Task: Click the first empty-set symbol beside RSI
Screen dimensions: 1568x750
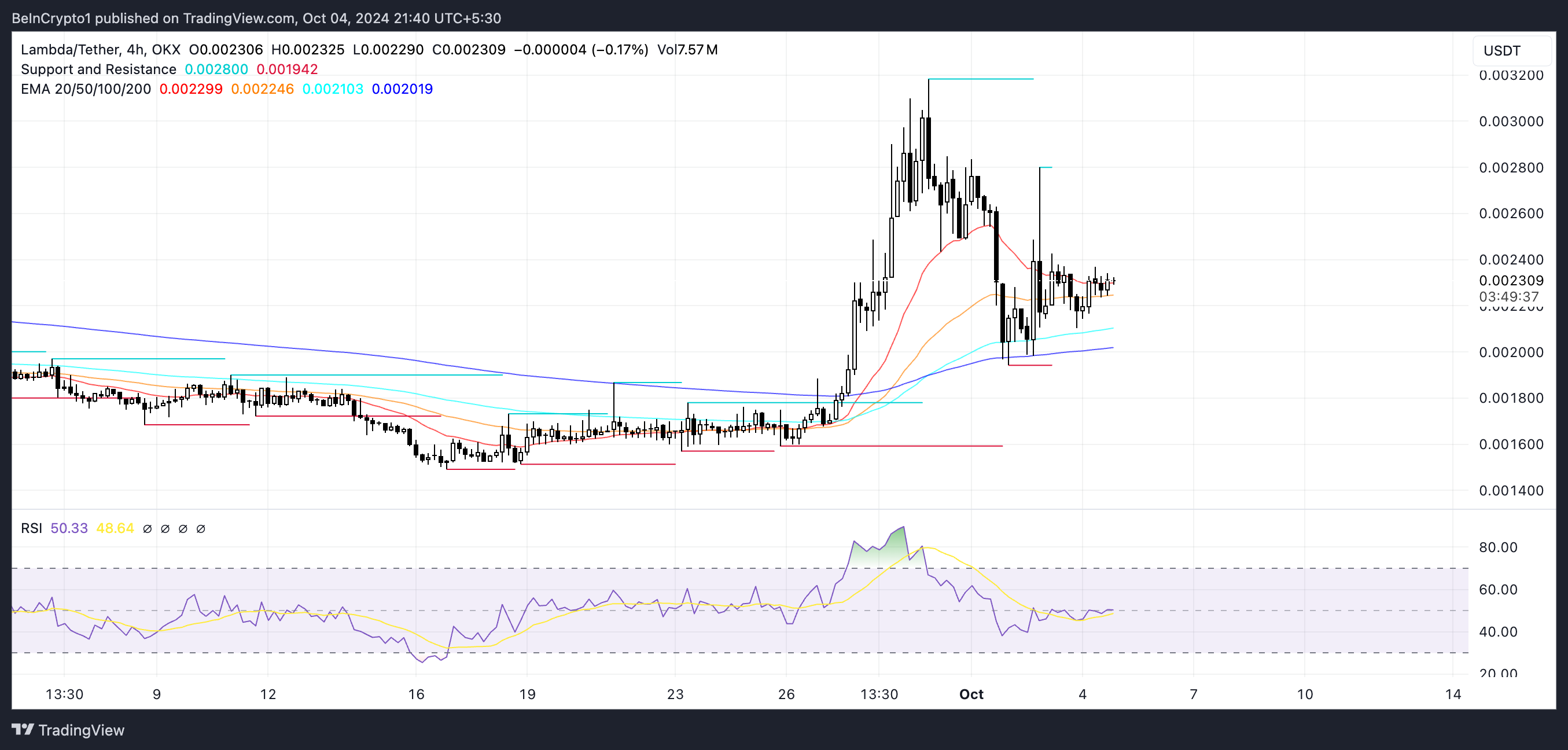Action: tap(148, 528)
